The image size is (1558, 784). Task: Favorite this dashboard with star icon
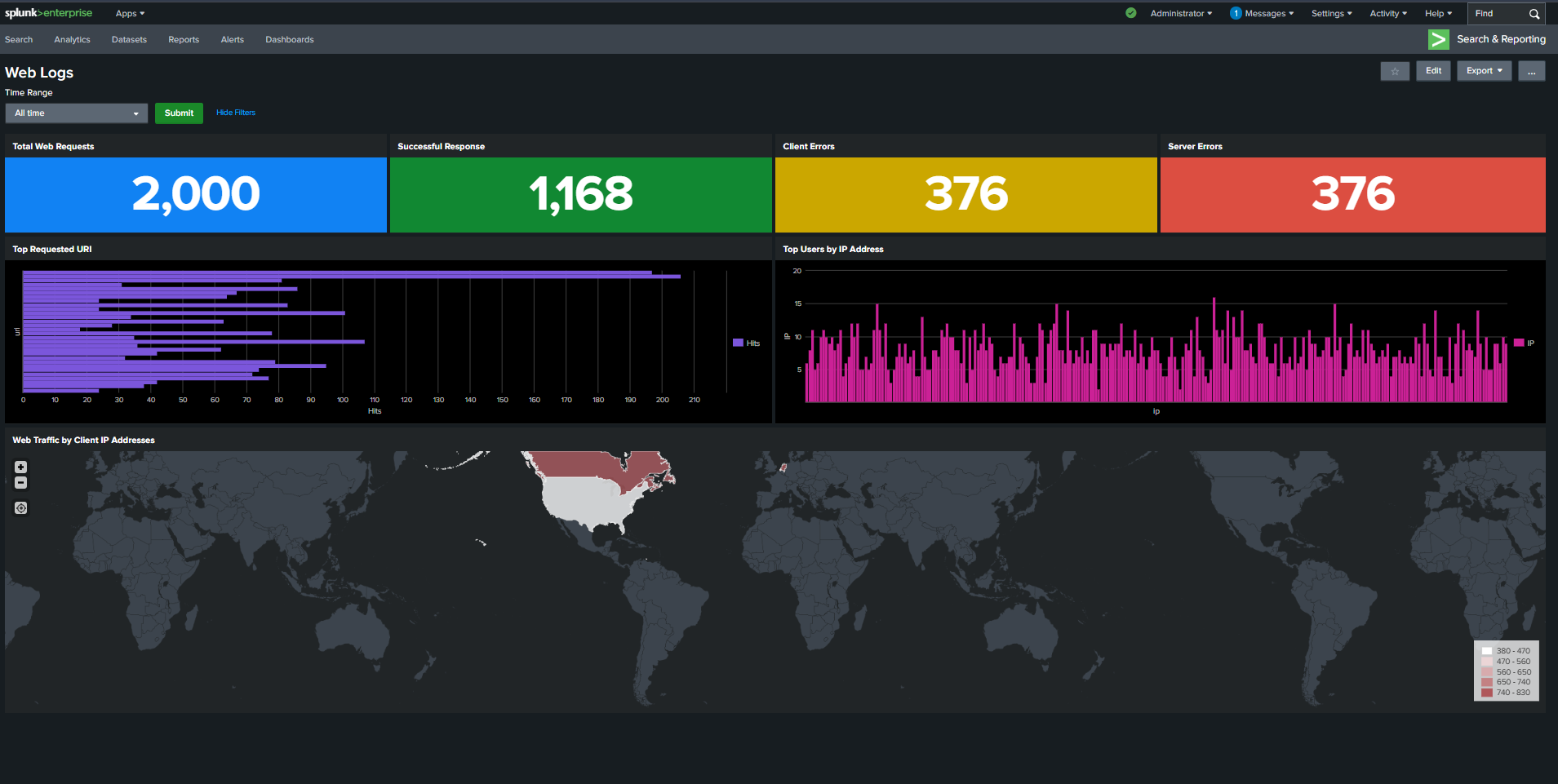pyautogui.click(x=1395, y=72)
